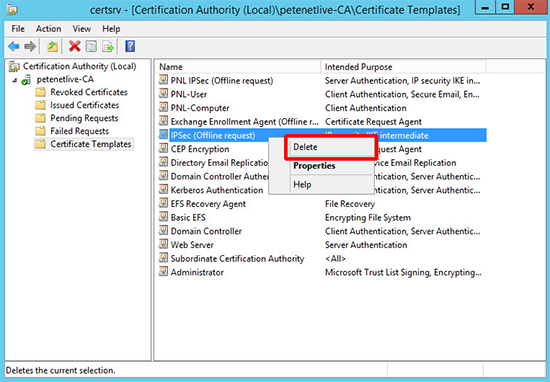Choose Delete from the context menu
Screen dimensions: 550x382
coord(331,147)
